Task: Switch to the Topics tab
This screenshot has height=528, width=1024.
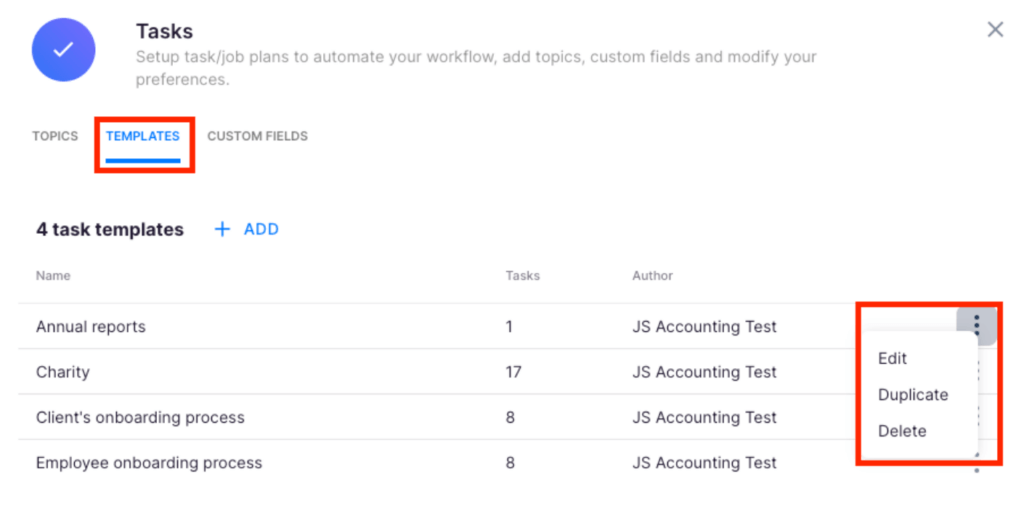Action: (55, 136)
